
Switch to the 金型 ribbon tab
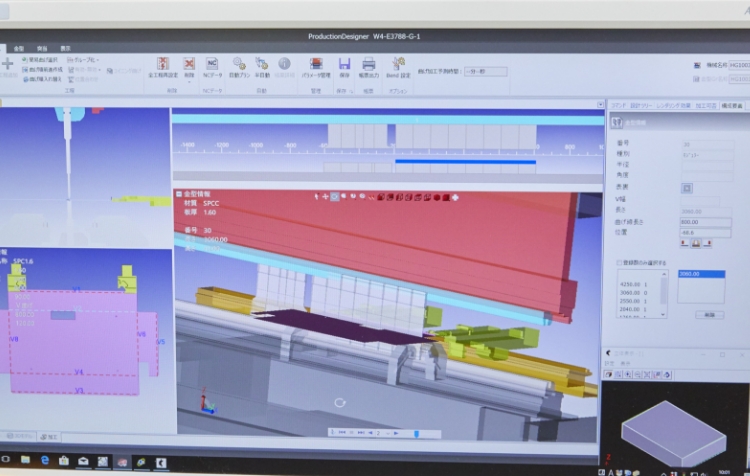[x=19, y=48]
